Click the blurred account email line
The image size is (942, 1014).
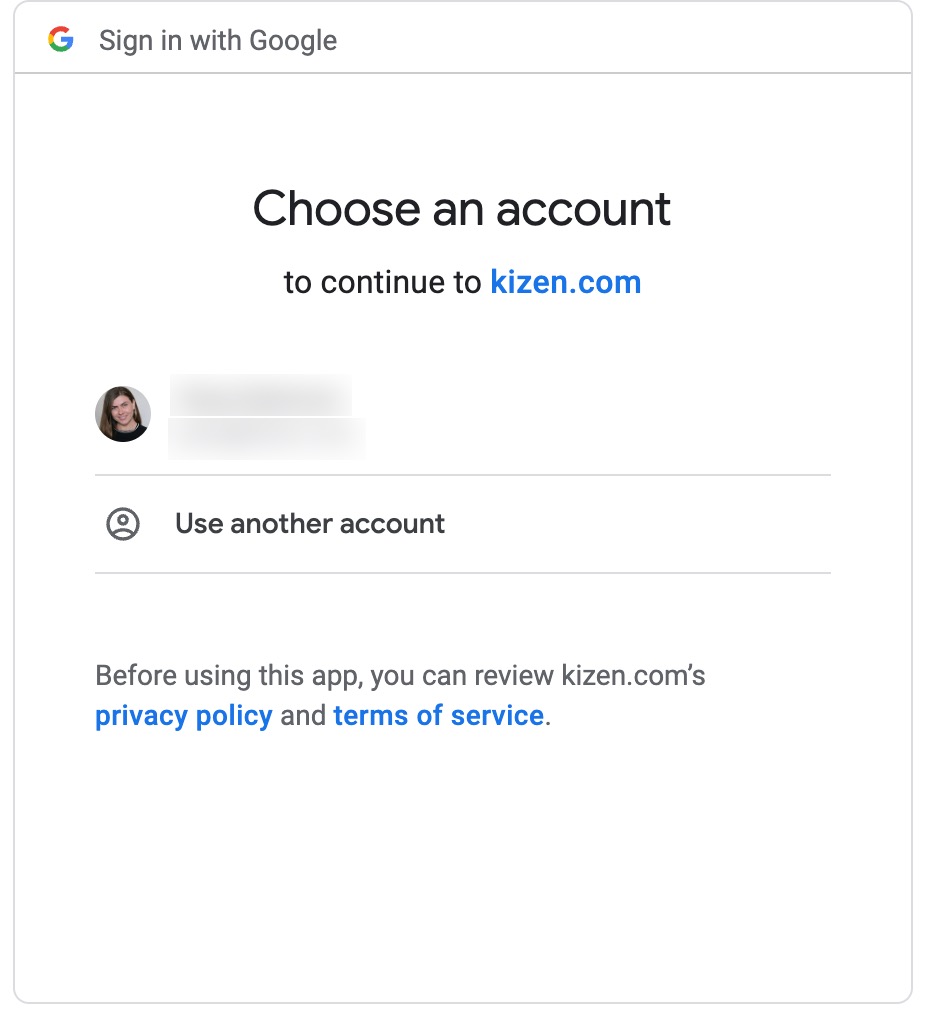(266, 438)
